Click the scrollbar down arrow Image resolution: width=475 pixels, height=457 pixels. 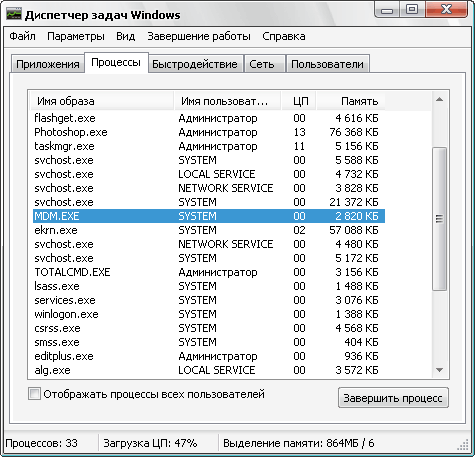439,370
